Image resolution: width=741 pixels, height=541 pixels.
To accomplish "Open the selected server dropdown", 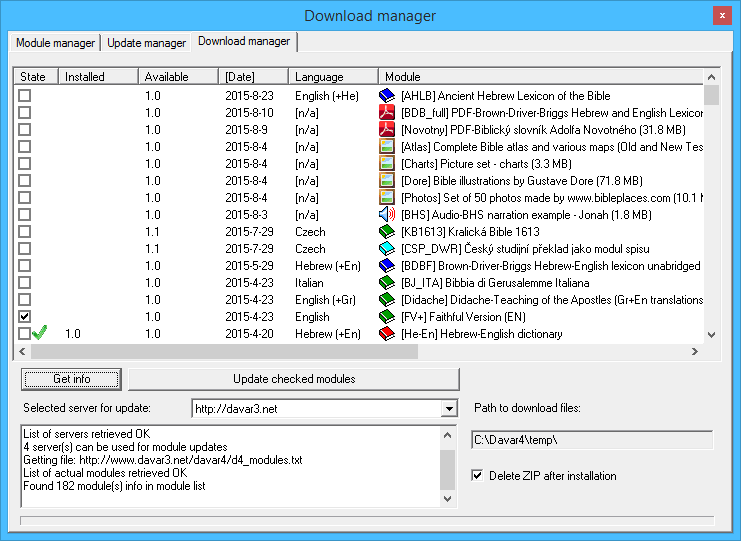I will 448,409.
